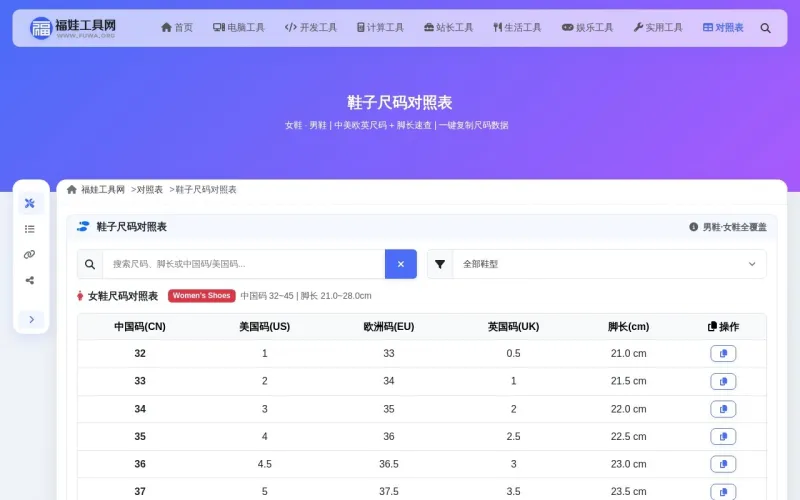800x500 pixels.
Task: Open the 全部鞋型 shoe type dropdown
Action: click(x=609, y=264)
